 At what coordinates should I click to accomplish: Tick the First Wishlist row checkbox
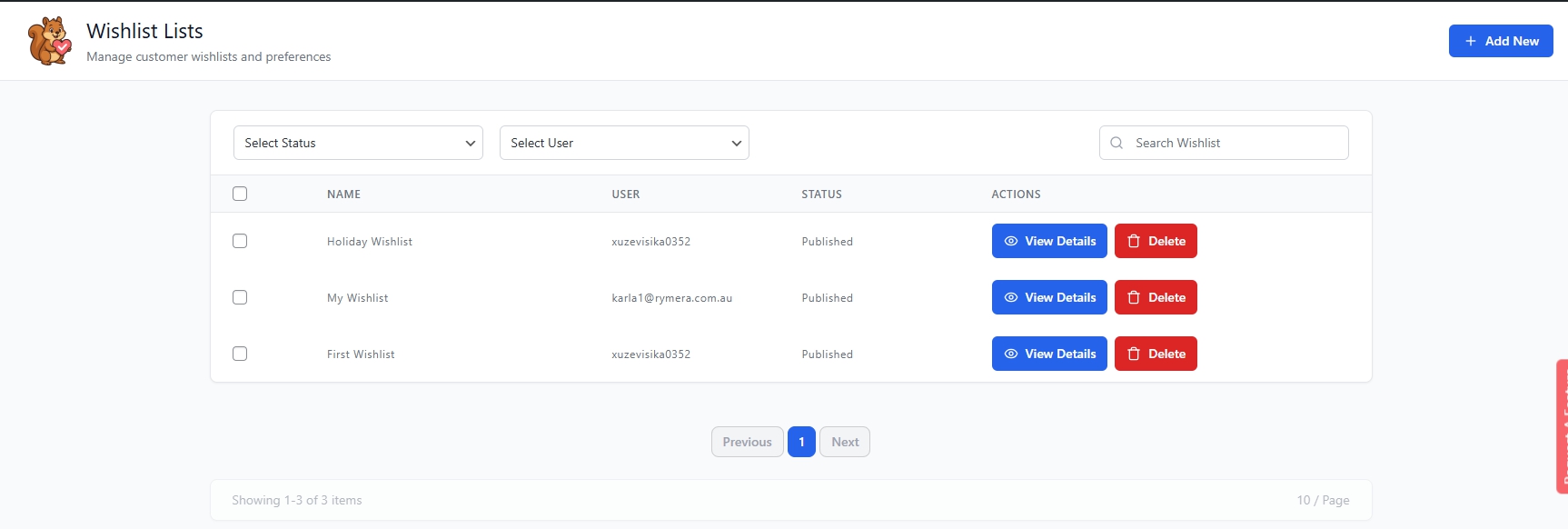click(240, 354)
